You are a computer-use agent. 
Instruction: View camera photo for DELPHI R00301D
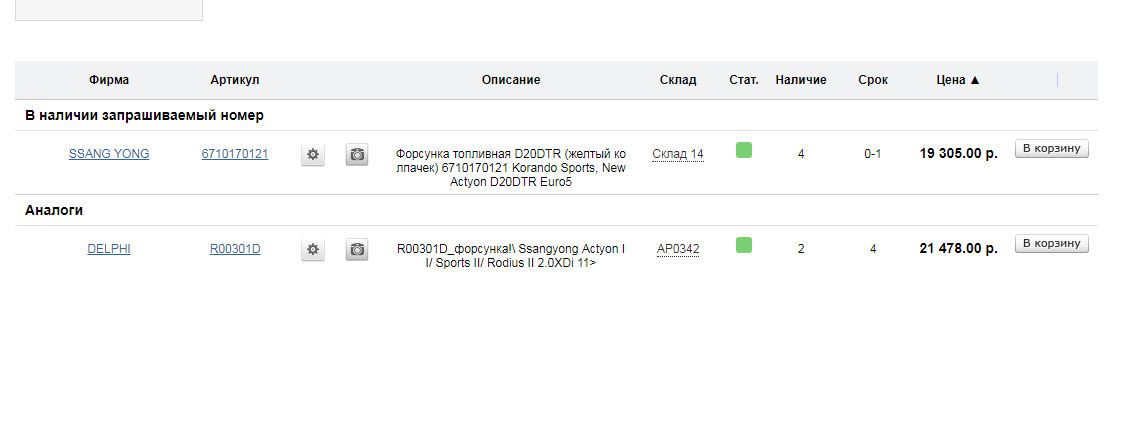(356, 250)
